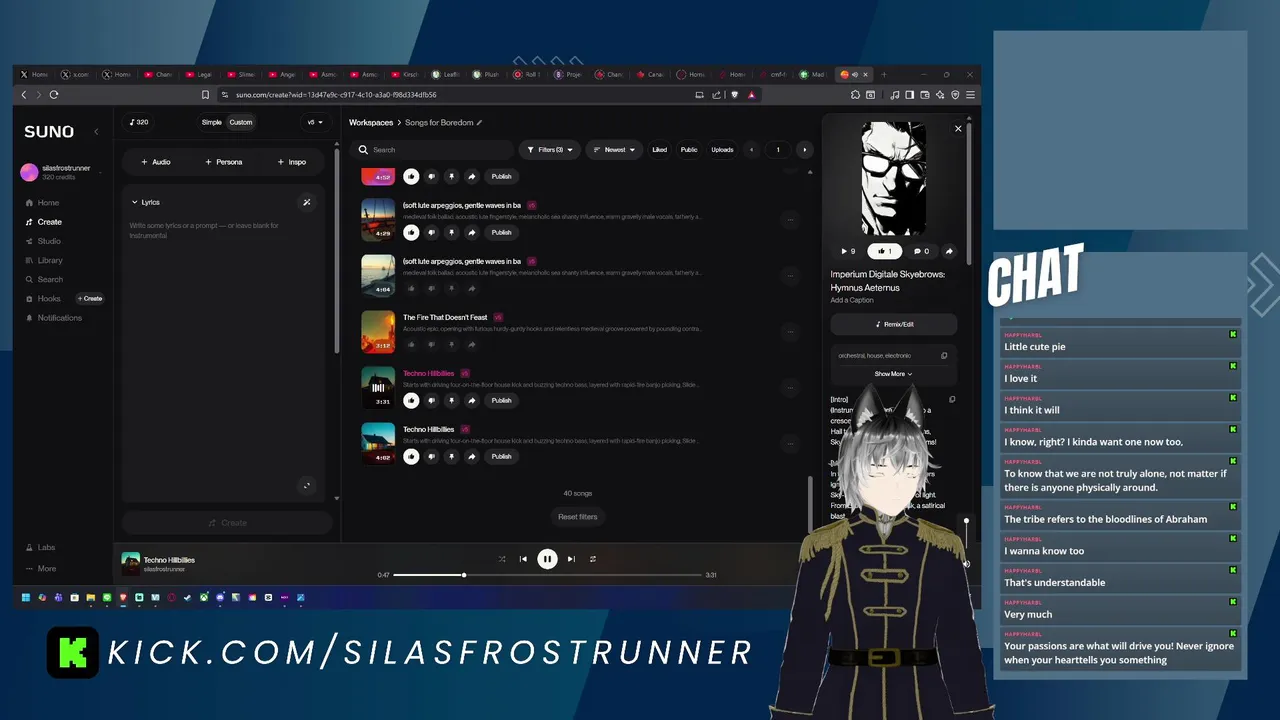Go to the previous track in player
Image resolution: width=1280 pixels, height=720 pixels.
pos(523,559)
